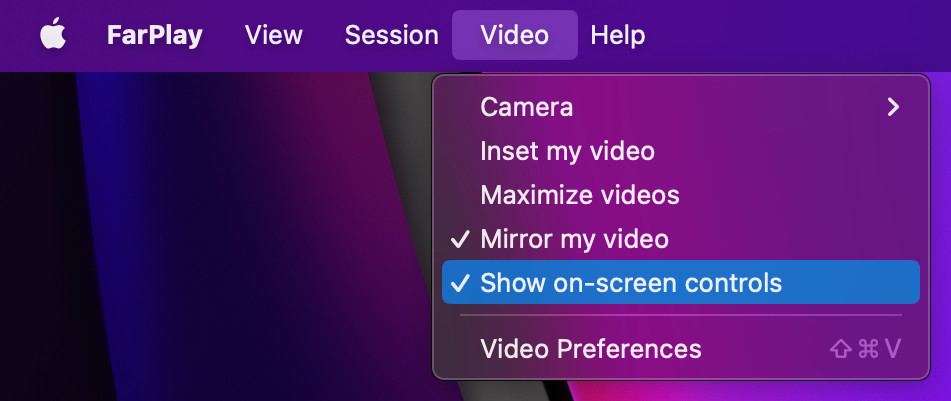The width and height of the screenshot is (951, 401).
Task: Click the FarPlay application menu
Action: [154, 36]
